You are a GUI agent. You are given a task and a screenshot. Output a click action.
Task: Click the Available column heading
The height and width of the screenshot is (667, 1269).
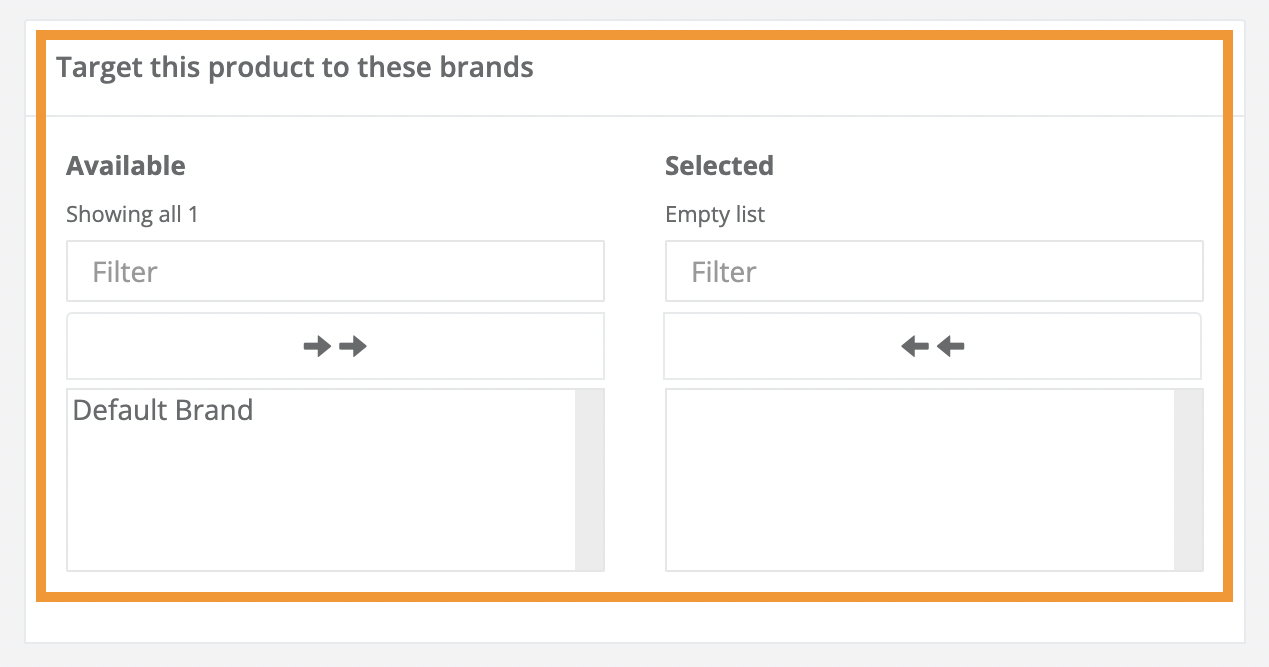tap(125, 165)
